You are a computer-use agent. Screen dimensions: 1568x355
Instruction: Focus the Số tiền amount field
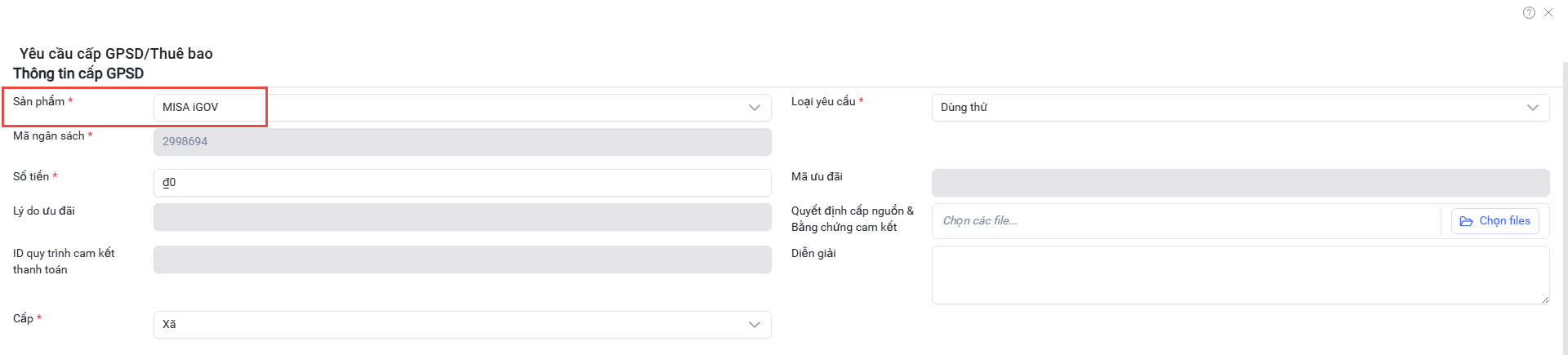point(462,183)
